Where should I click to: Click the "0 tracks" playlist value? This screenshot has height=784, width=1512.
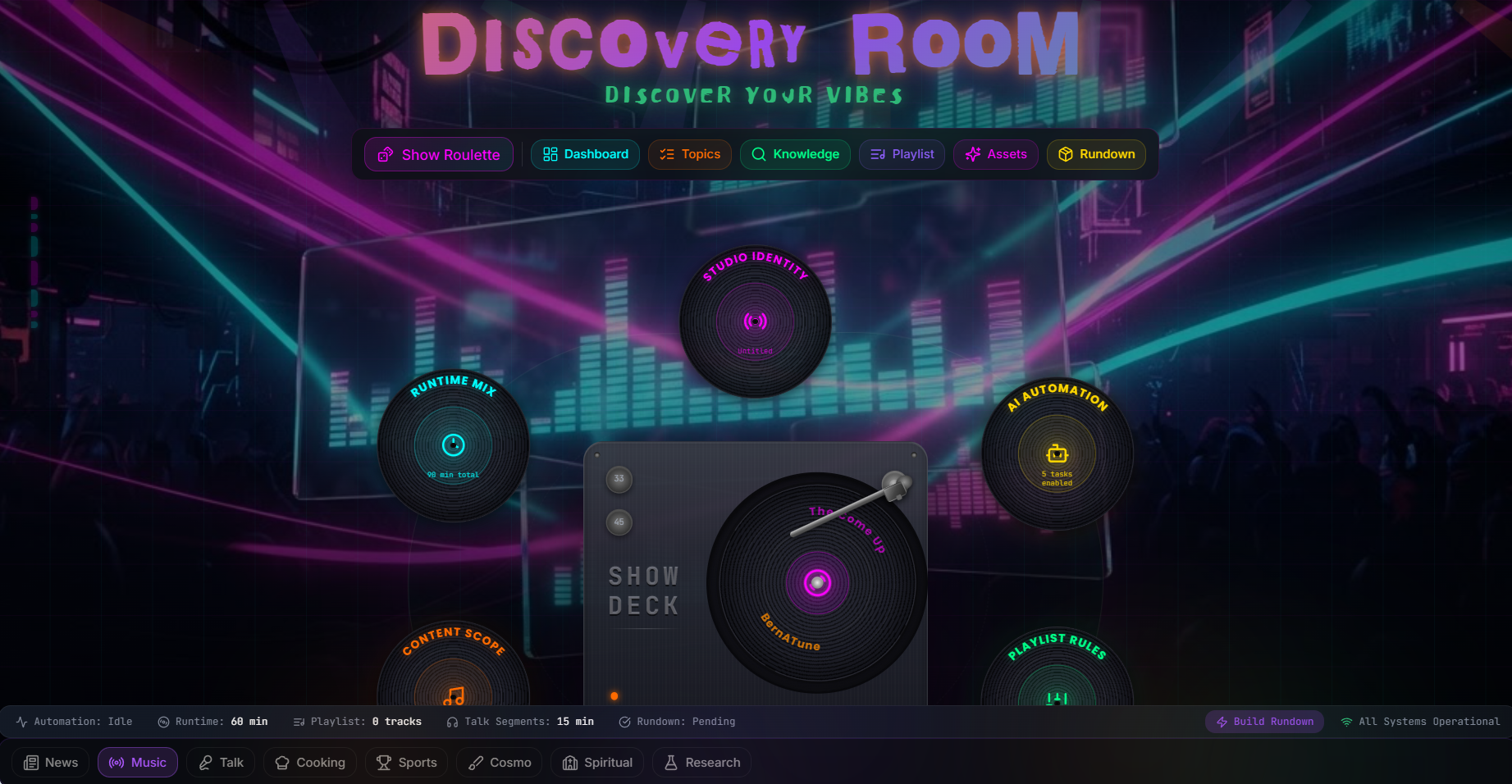click(x=397, y=722)
